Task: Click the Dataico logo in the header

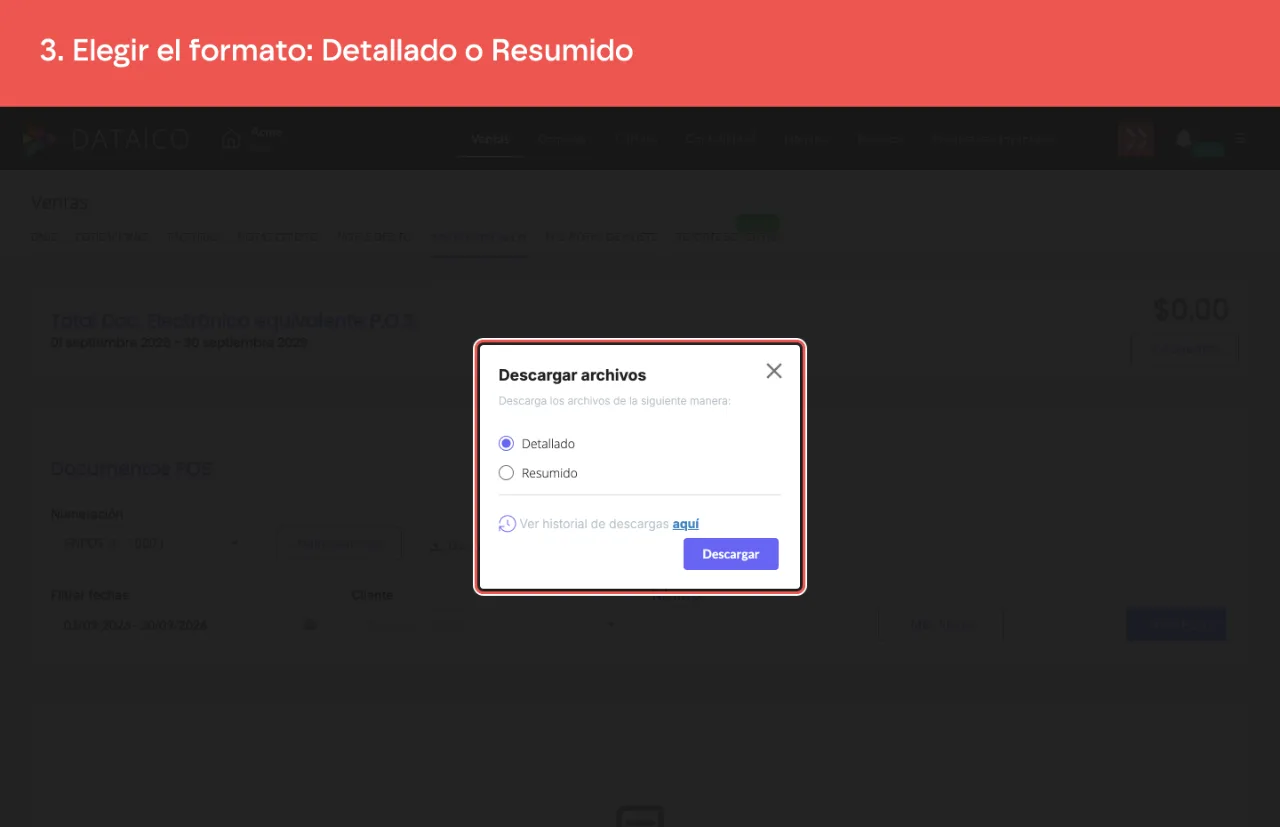Action: 106,139
